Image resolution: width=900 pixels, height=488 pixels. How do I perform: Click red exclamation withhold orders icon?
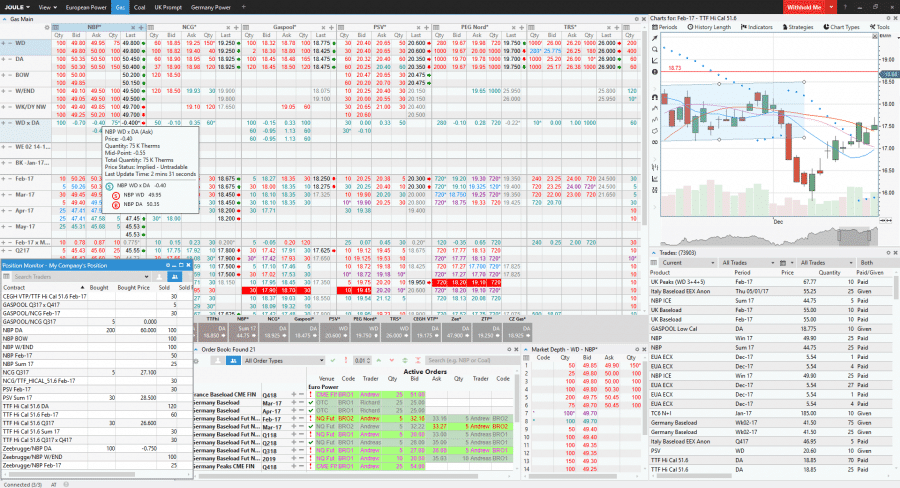346,361
